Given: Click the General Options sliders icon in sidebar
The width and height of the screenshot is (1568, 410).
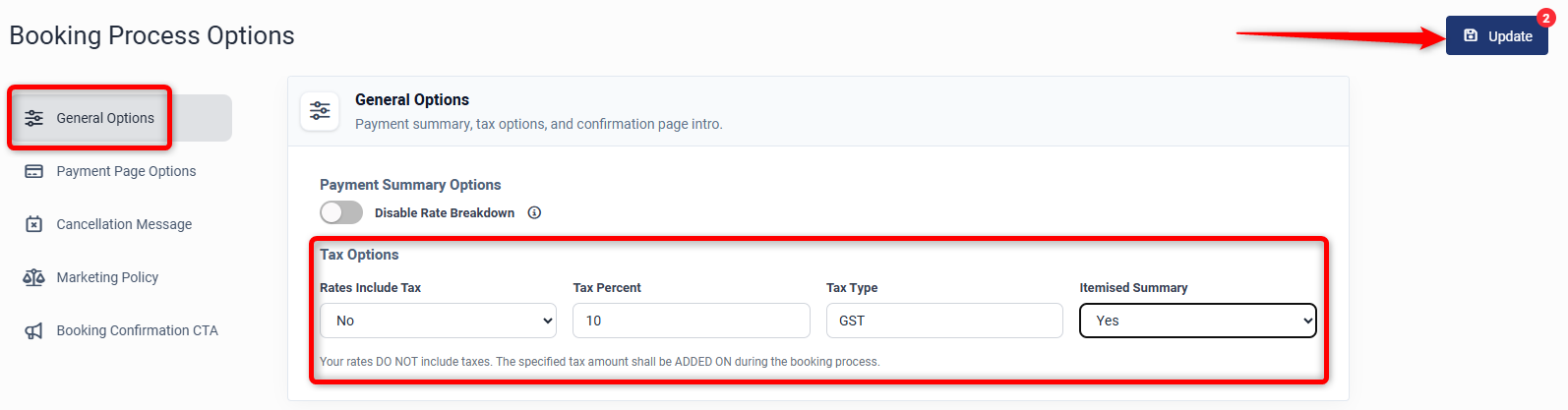Looking at the screenshot, I should point(33,118).
